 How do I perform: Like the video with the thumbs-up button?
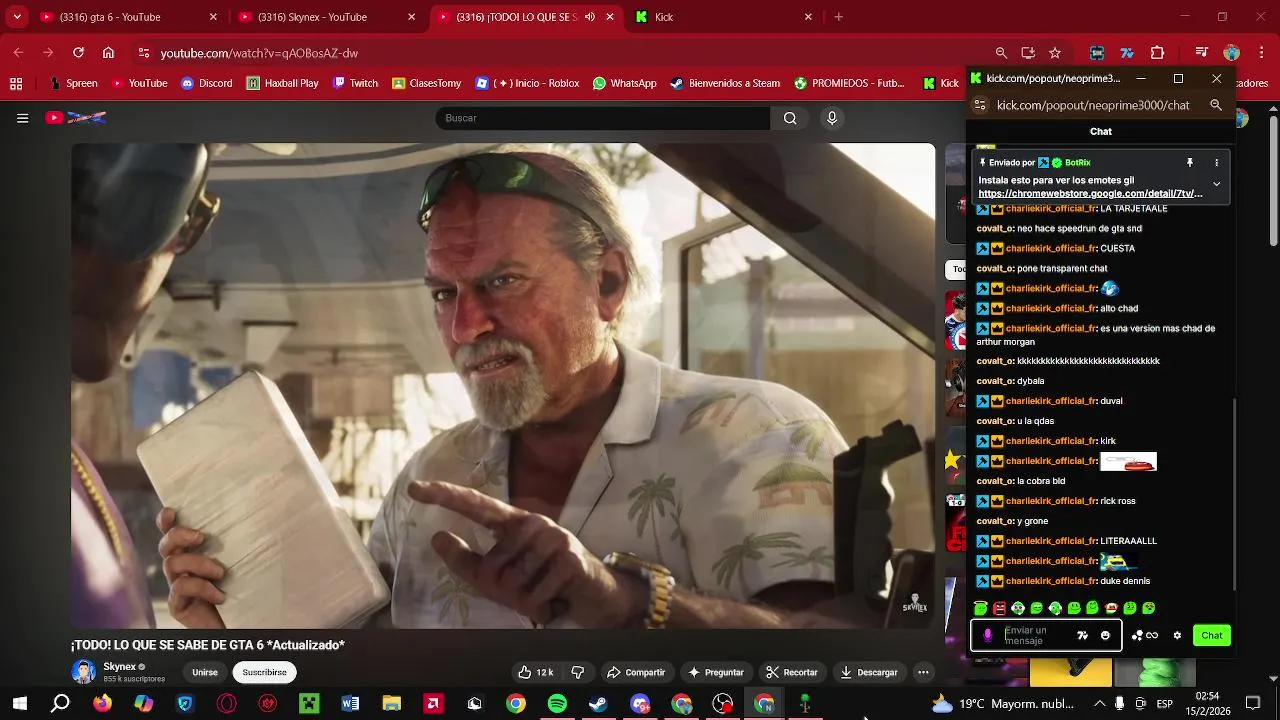(537, 672)
